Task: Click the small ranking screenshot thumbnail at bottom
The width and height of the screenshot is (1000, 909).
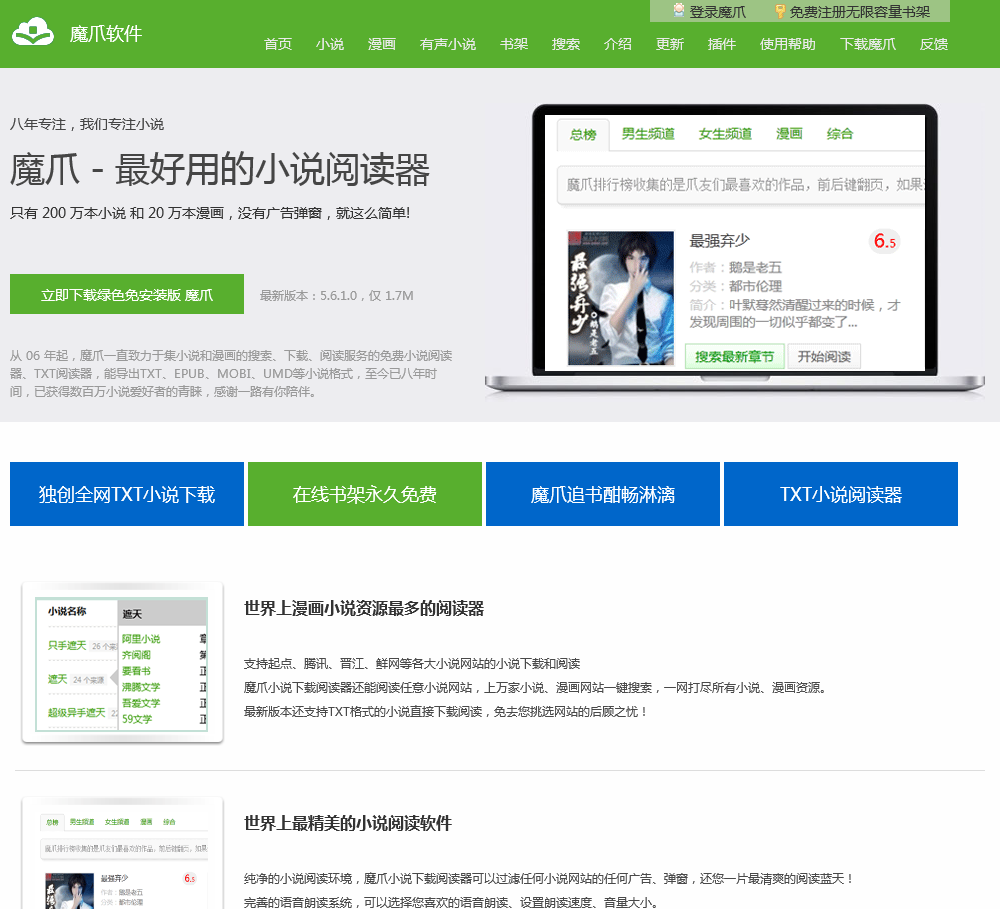Action: coord(122,854)
